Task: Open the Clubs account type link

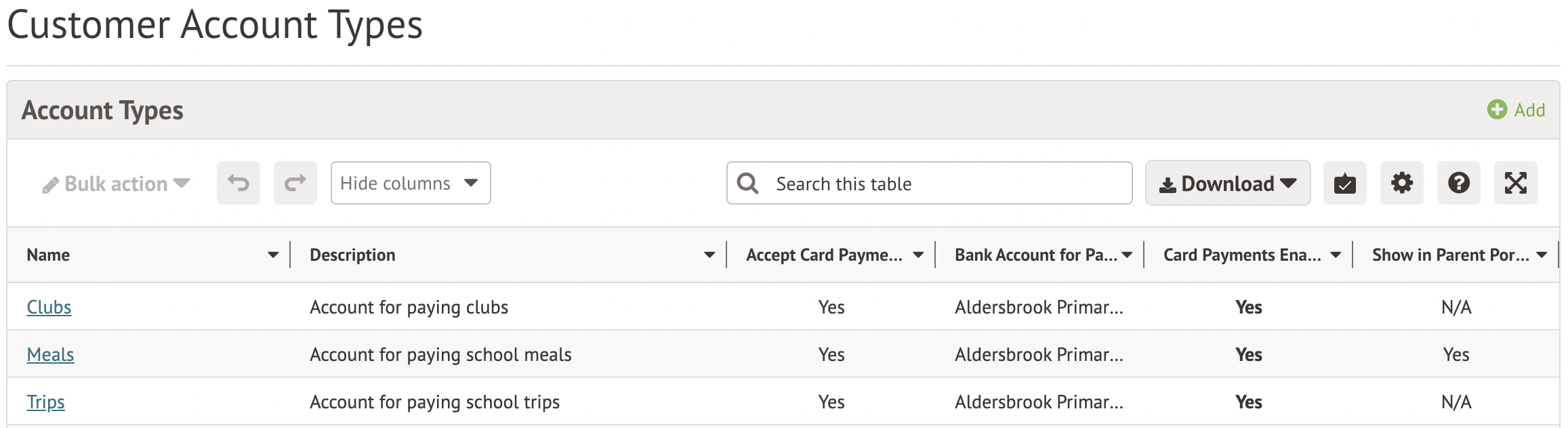Action: 49,307
